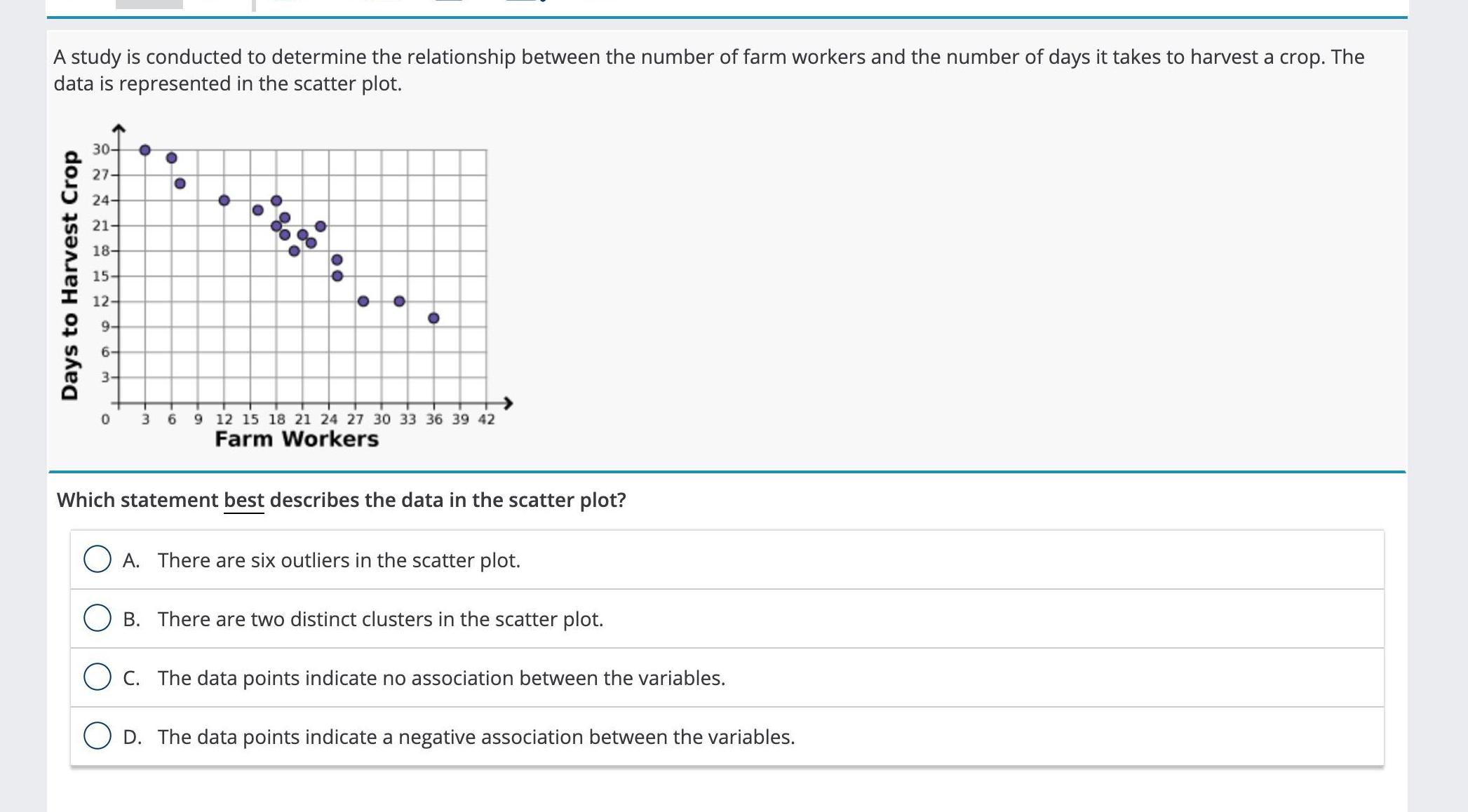The height and width of the screenshot is (812, 1468).
Task: Click the "two distinct clusters" answer text
Action: point(380,619)
